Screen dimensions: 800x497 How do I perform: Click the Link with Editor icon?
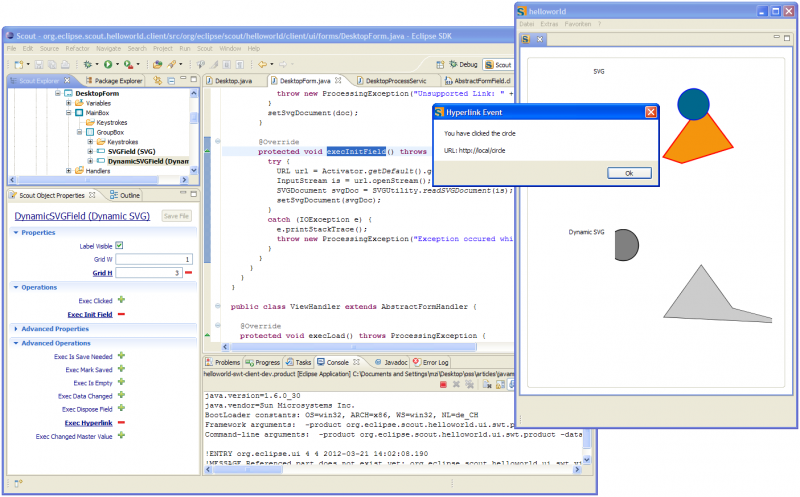click(x=158, y=80)
